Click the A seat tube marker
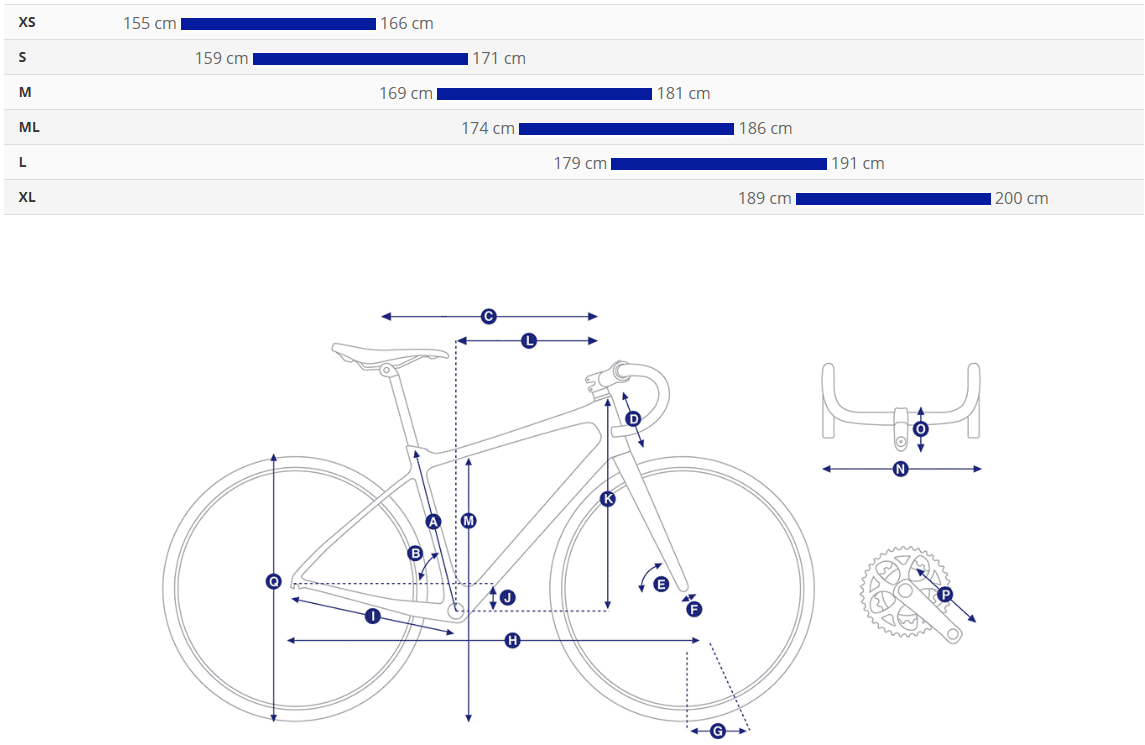 [433, 521]
